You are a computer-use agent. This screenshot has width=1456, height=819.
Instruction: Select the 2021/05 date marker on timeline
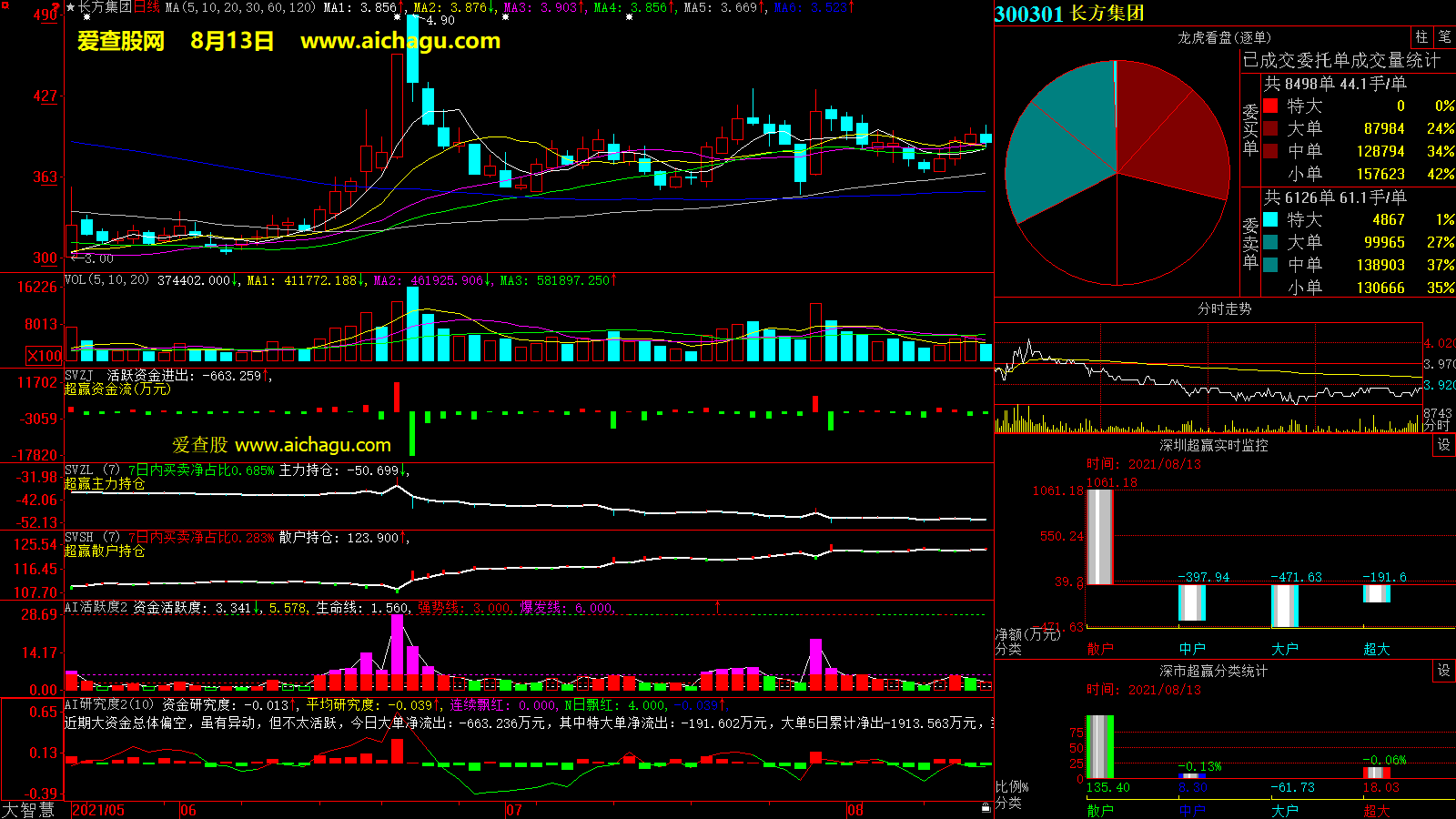[x=98, y=810]
